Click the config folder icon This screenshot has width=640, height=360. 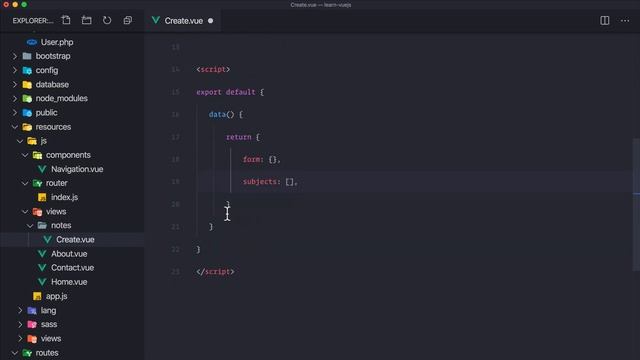tap(27, 70)
